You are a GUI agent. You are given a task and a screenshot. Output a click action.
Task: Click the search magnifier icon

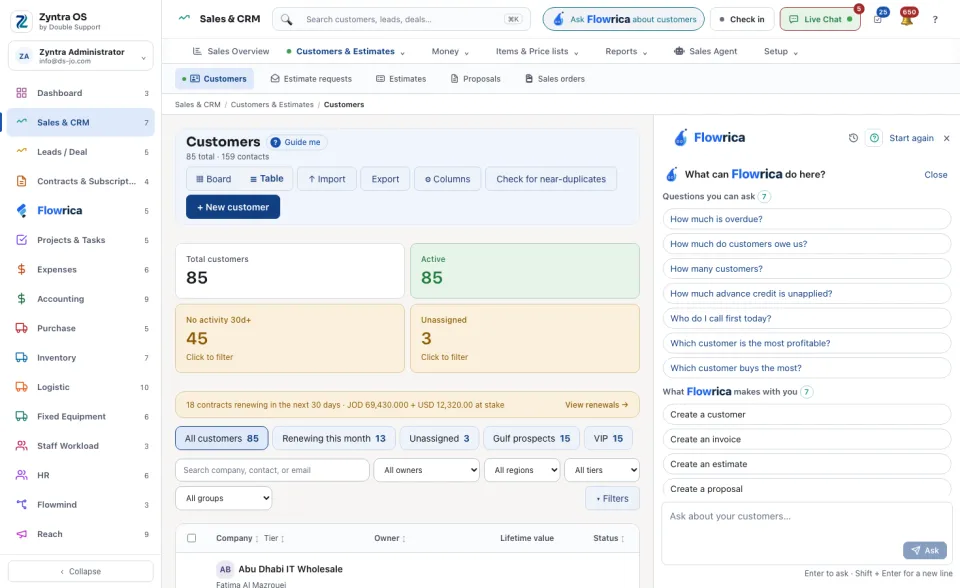coord(286,19)
